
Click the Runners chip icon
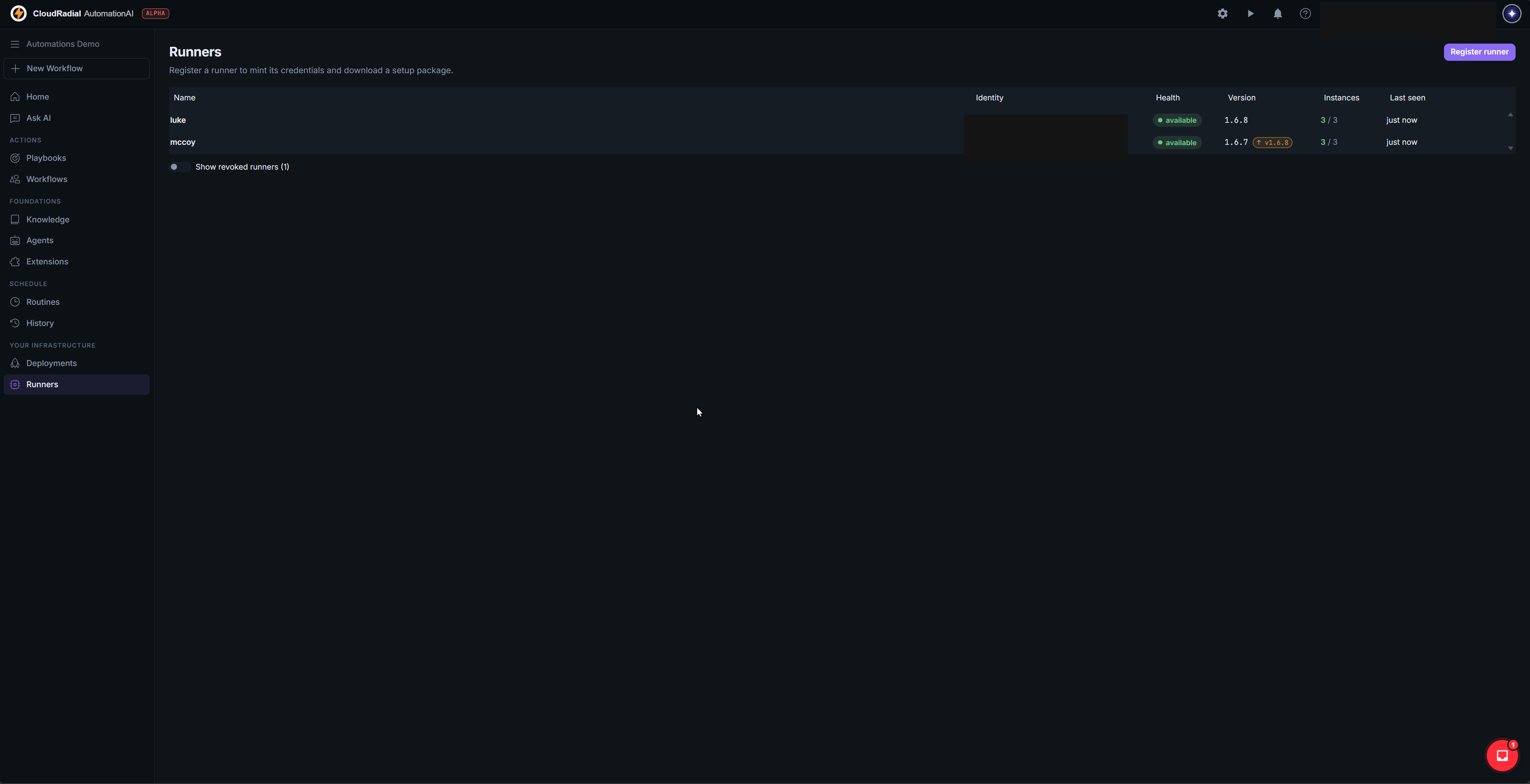tap(15, 384)
